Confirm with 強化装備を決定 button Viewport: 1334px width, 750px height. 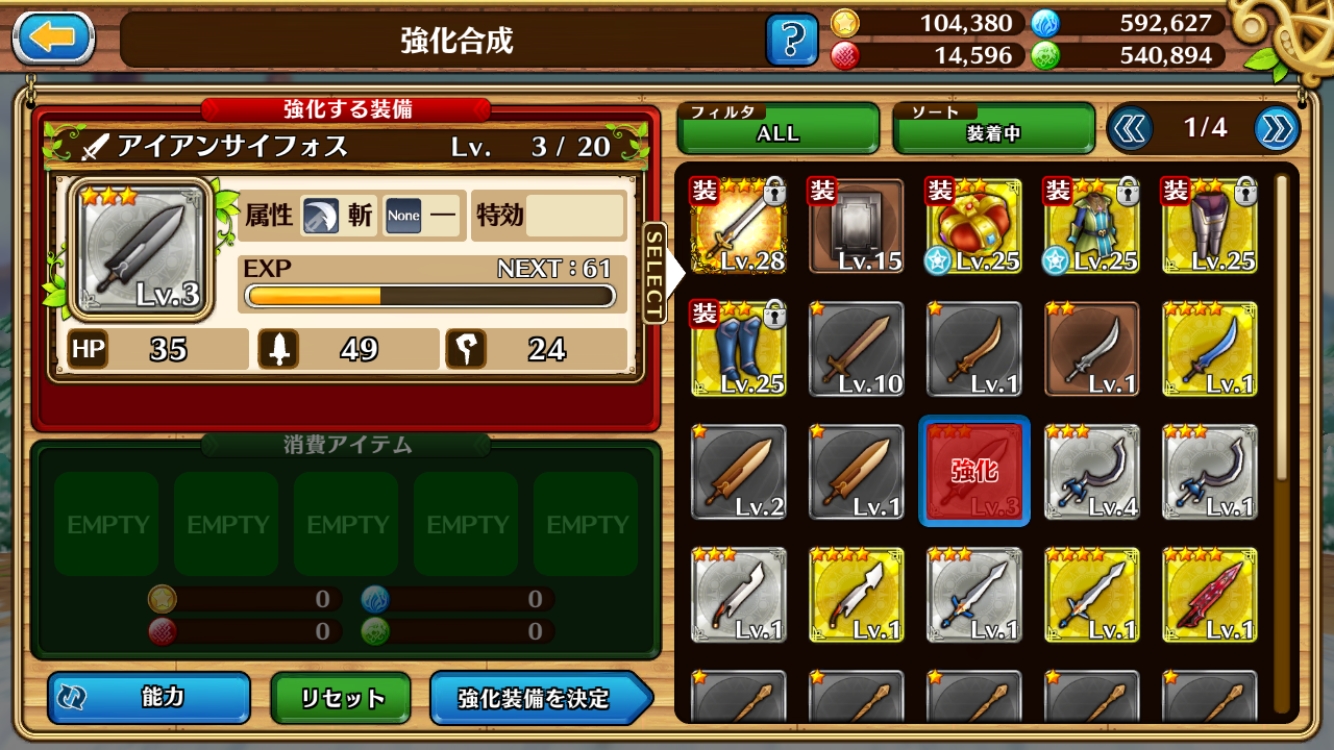pos(540,698)
